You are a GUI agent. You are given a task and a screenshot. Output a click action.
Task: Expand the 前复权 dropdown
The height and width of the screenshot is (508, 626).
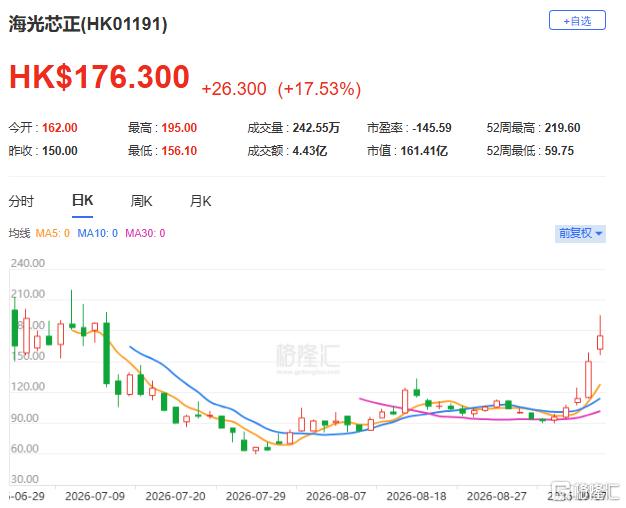[580, 233]
